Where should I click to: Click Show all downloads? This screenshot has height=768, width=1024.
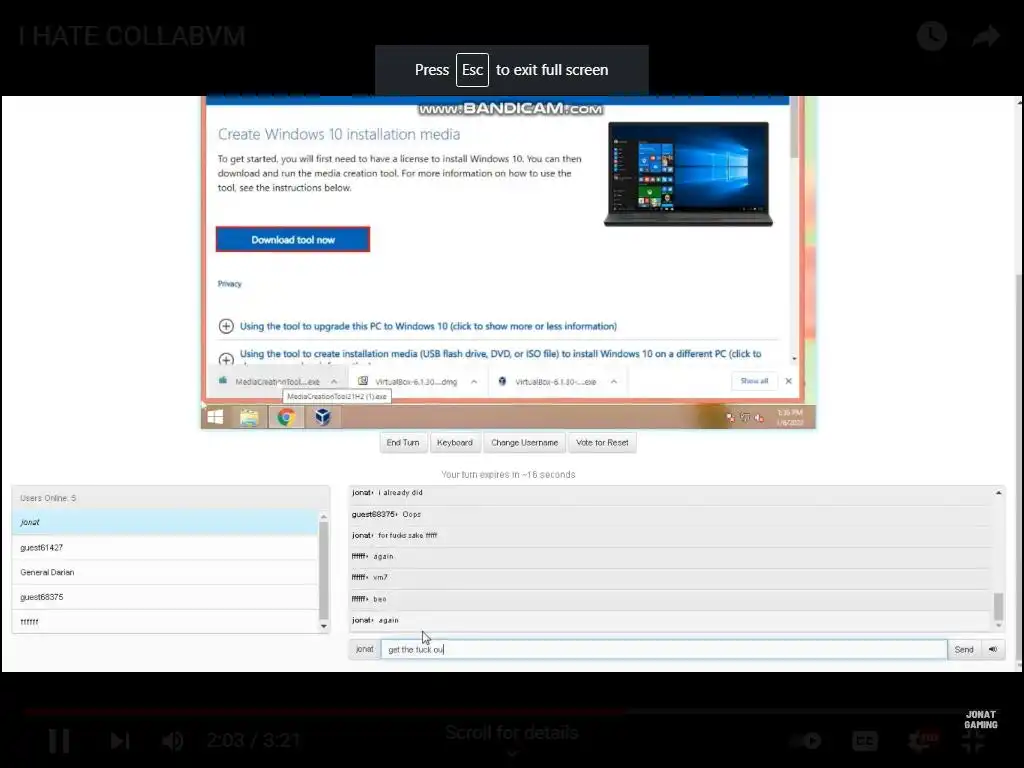click(x=754, y=381)
